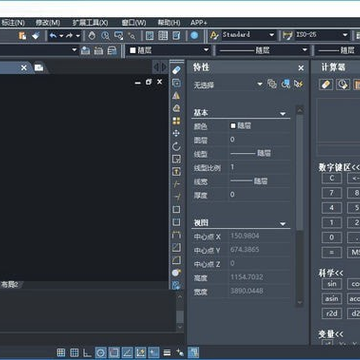Screen dimensions: 360x360
Task: Collapse the 数字键区 section in calculator
Action: pos(339,167)
